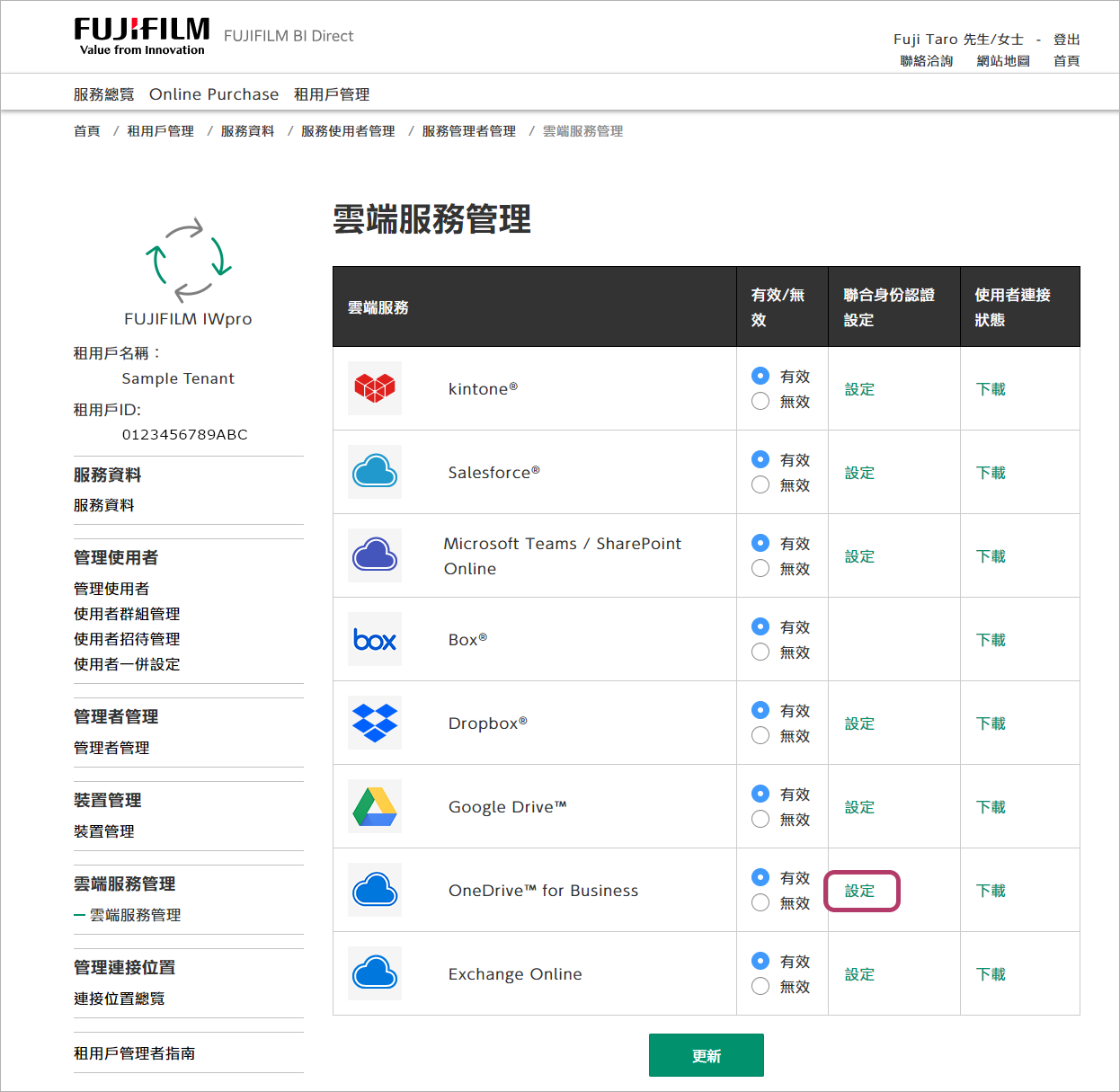The height and width of the screenshot is (1092, 1120).
Task: Click the Box logo icon
Action: 375,640
